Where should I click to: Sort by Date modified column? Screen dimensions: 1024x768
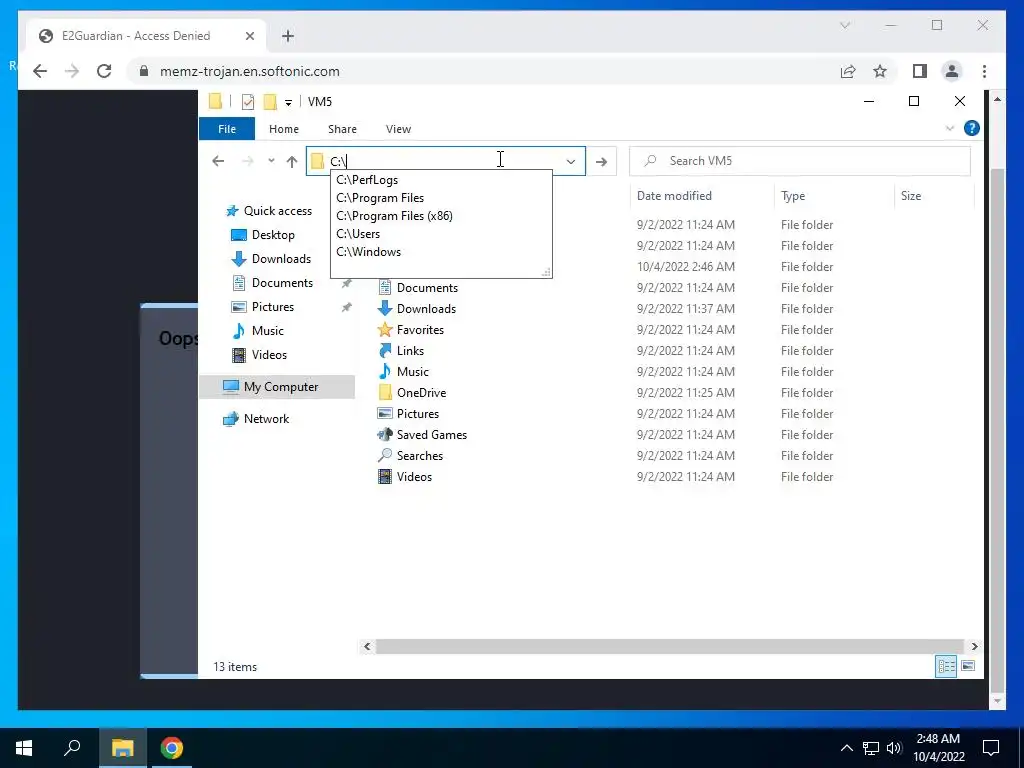674,196
